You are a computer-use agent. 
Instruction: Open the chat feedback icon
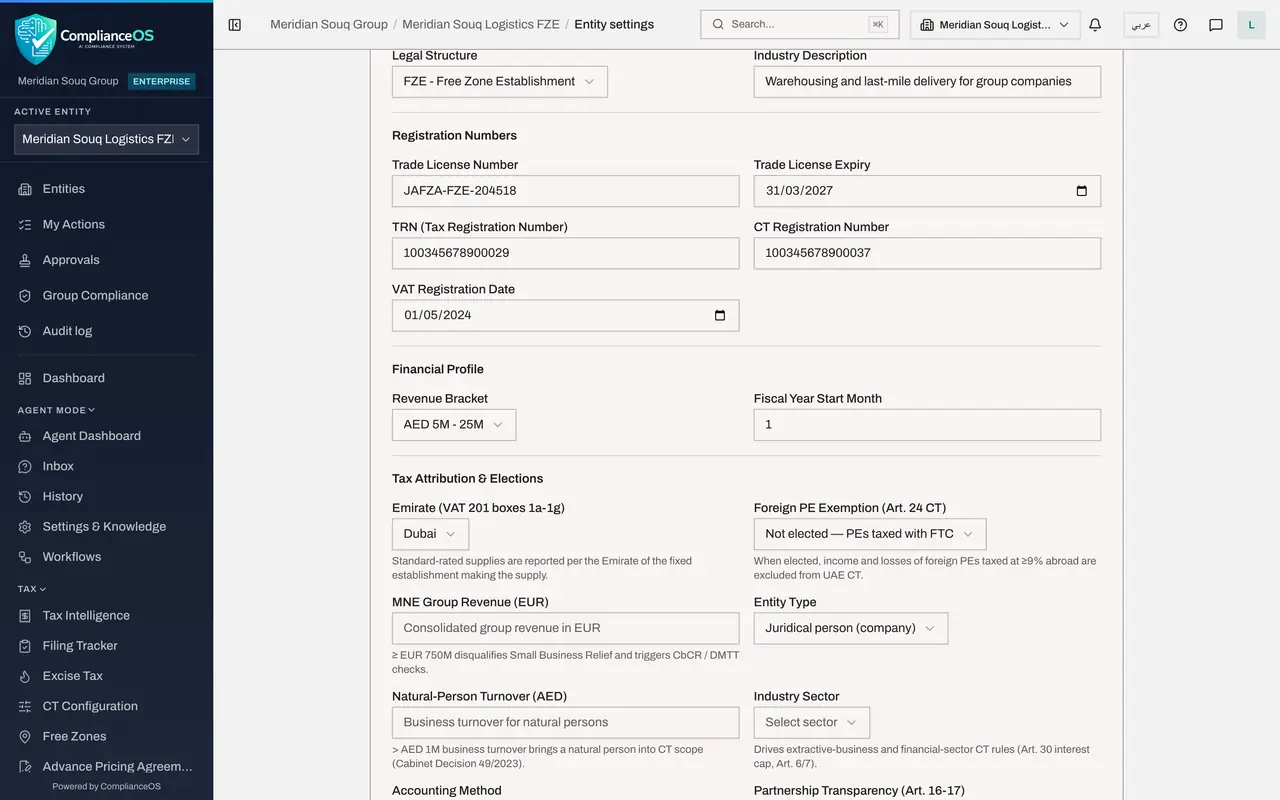click(1216, 25)
